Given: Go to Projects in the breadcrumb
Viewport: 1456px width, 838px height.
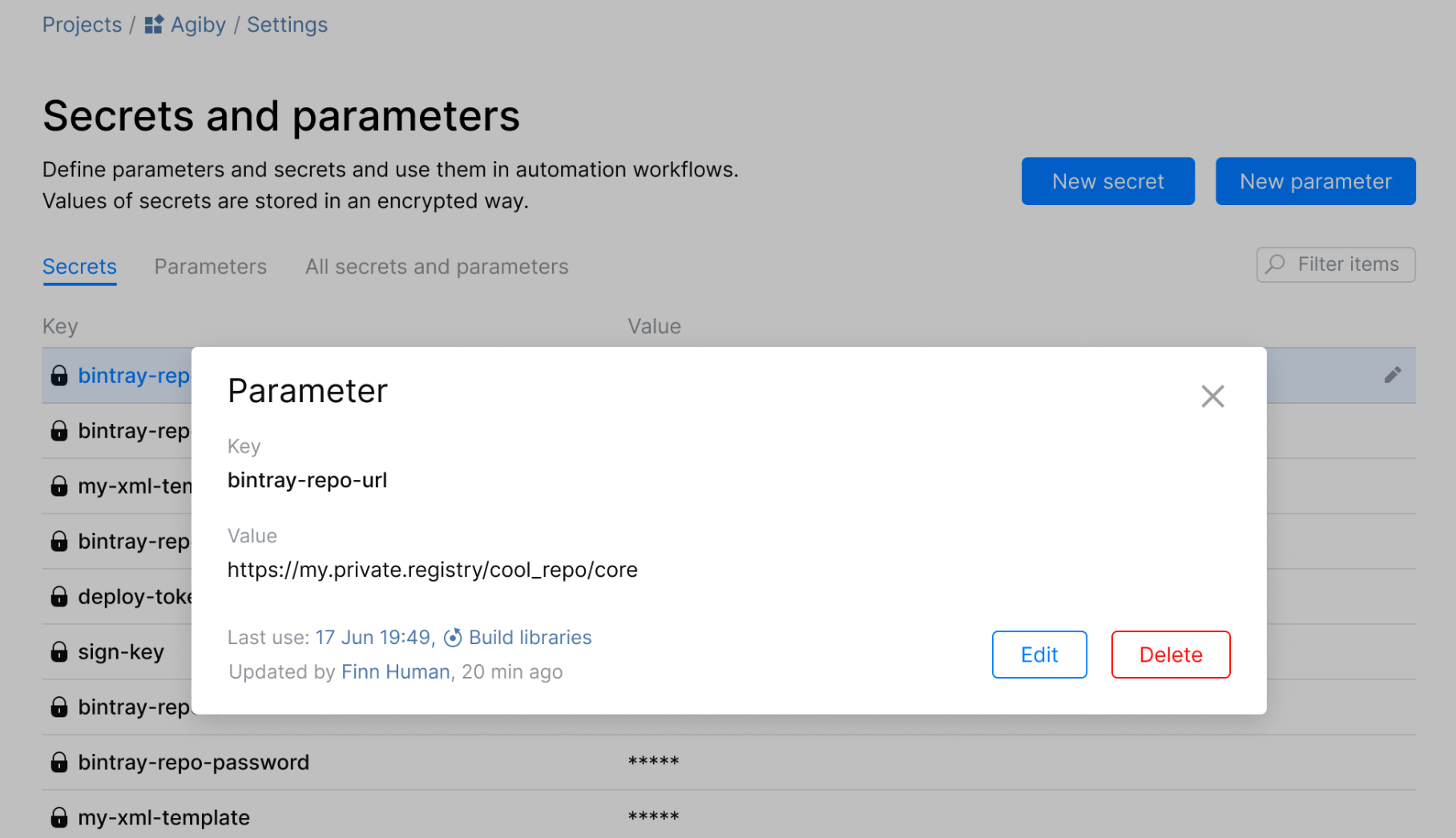Looking at the screenshot, I should [x=82, y=25].
